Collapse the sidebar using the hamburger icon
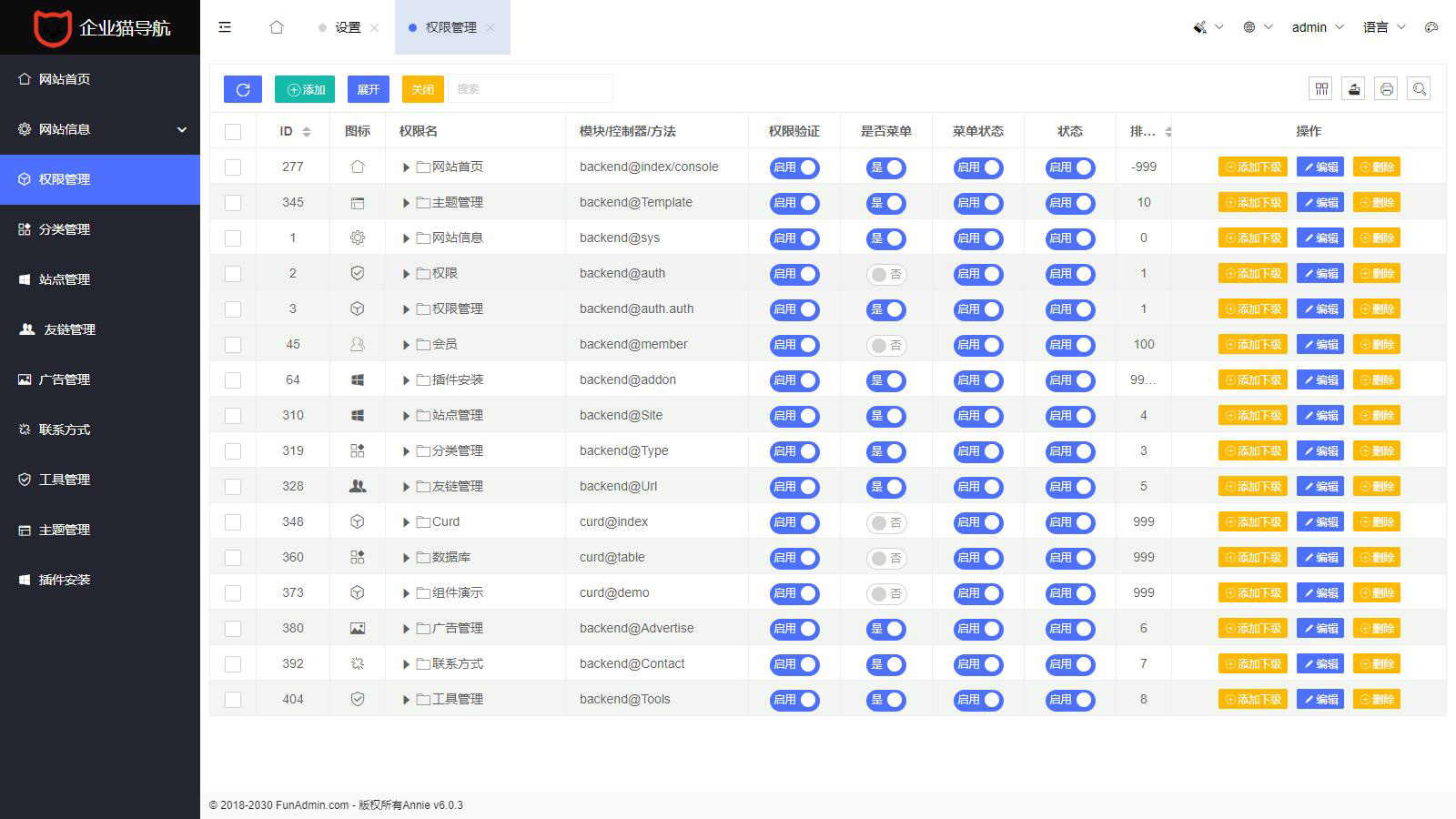Viewport: 1456px width, 819px height. tap(225, 27)
